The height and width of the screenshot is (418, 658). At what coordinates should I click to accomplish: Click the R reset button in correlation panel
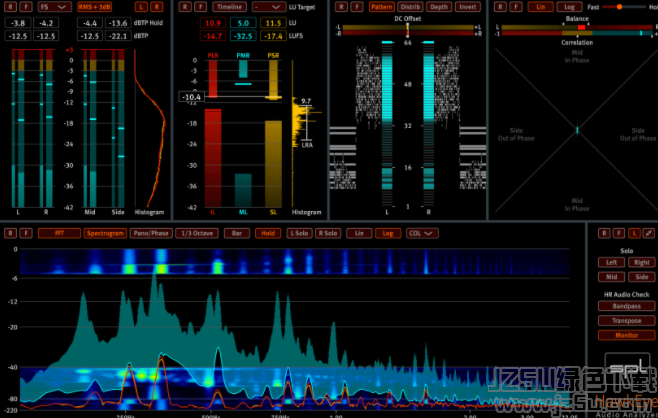pos(500,7)
